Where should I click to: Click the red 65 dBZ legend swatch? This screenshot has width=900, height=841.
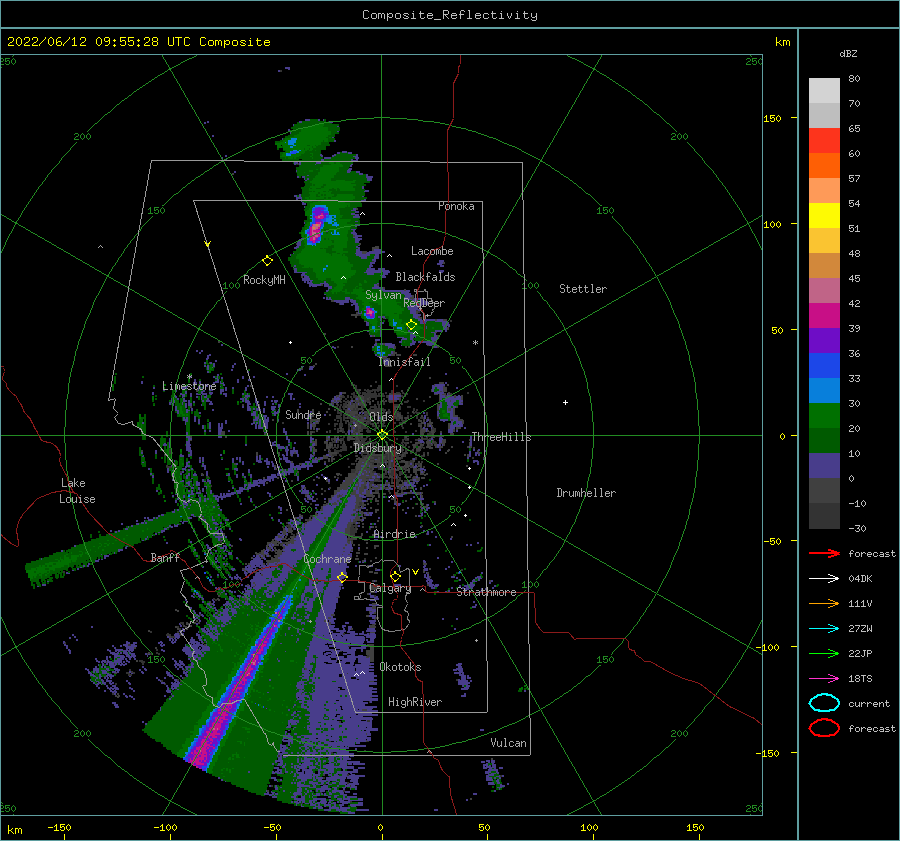824,140
